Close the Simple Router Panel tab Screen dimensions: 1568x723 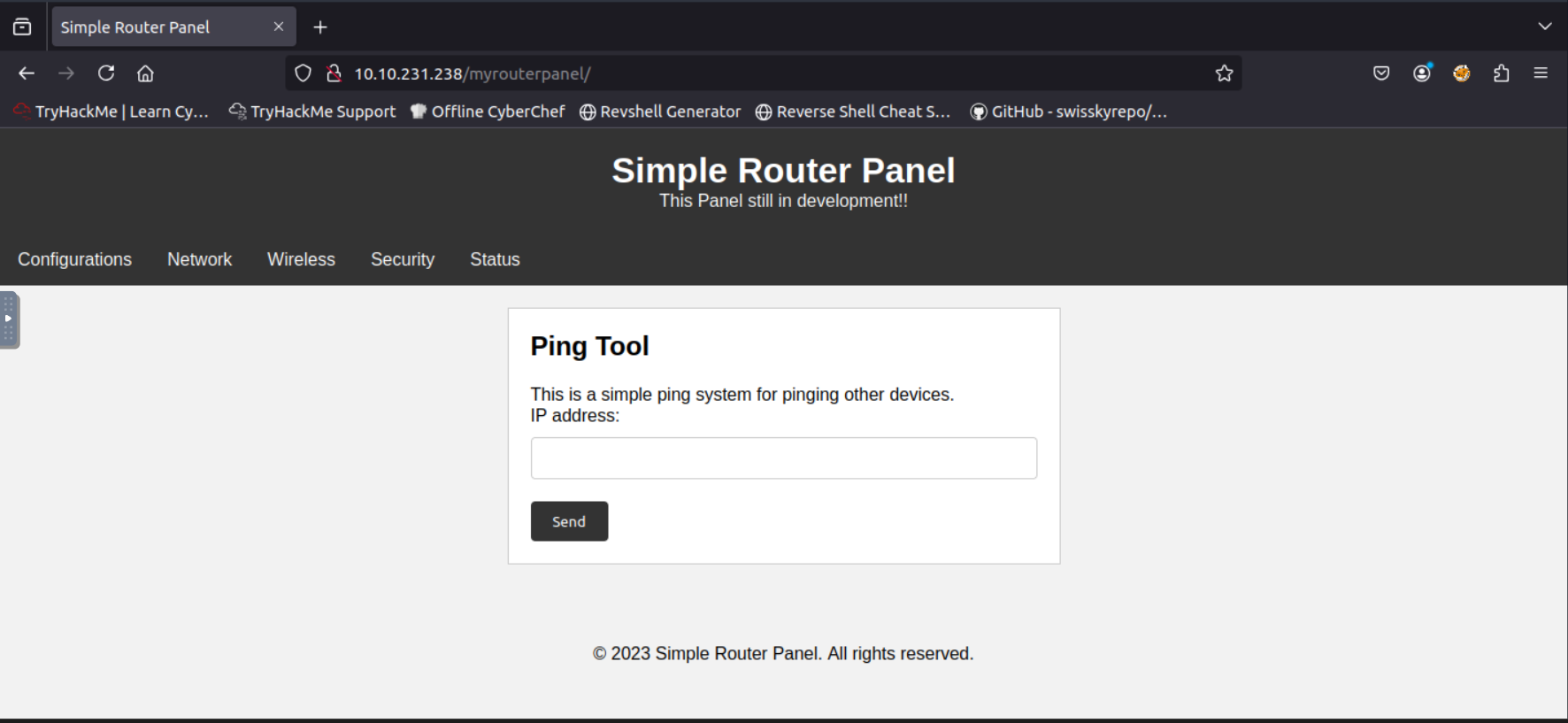pyautogui.click(x=279, y=27)
